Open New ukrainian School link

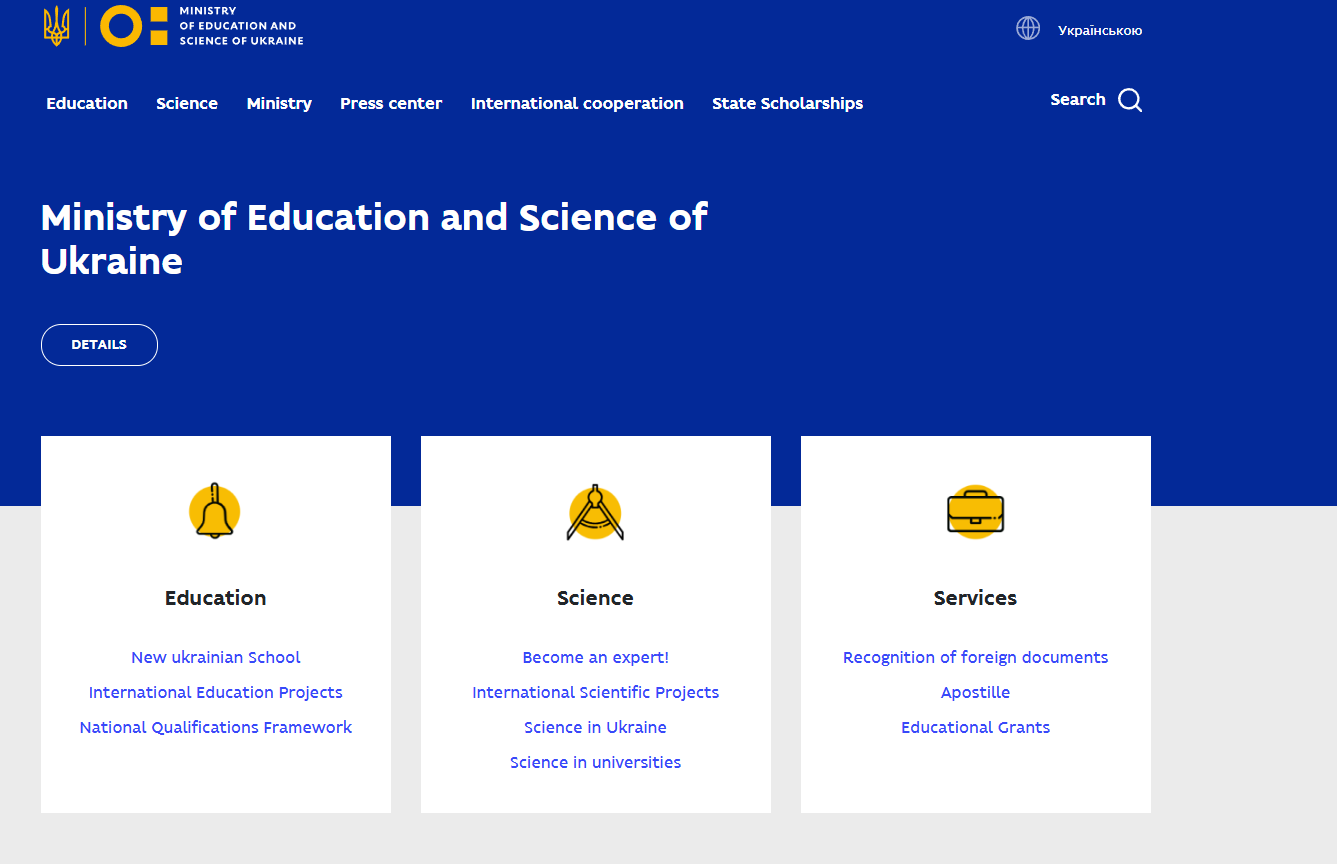click(x=215, y=657)
